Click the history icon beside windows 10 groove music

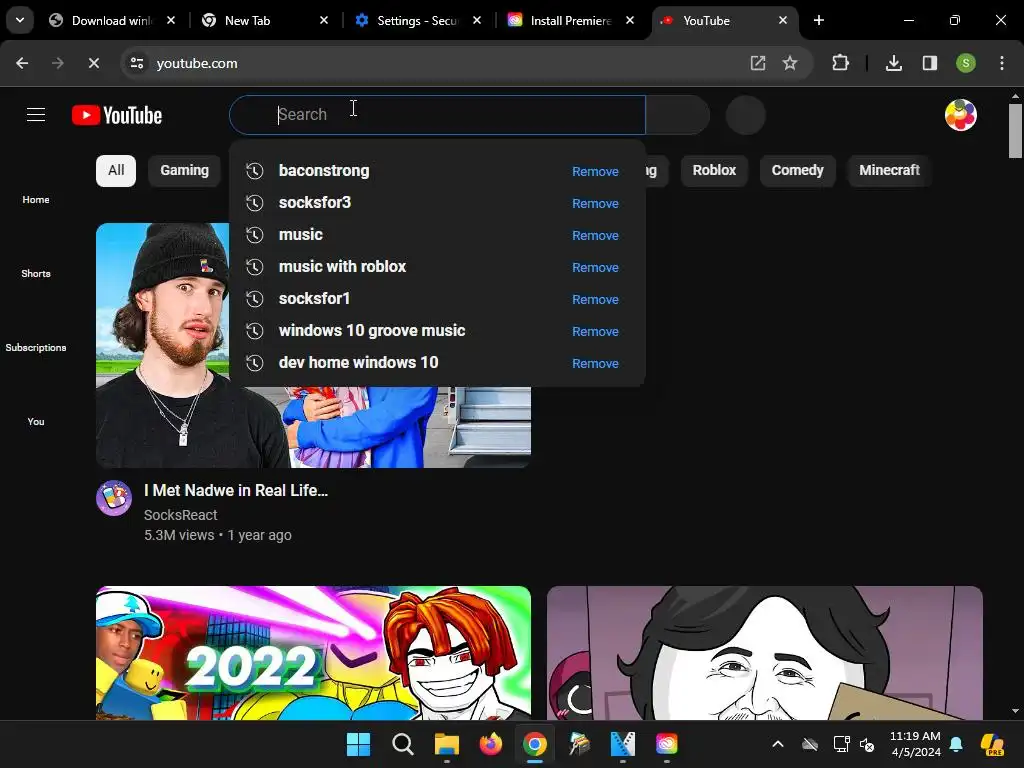coord(255,330)
